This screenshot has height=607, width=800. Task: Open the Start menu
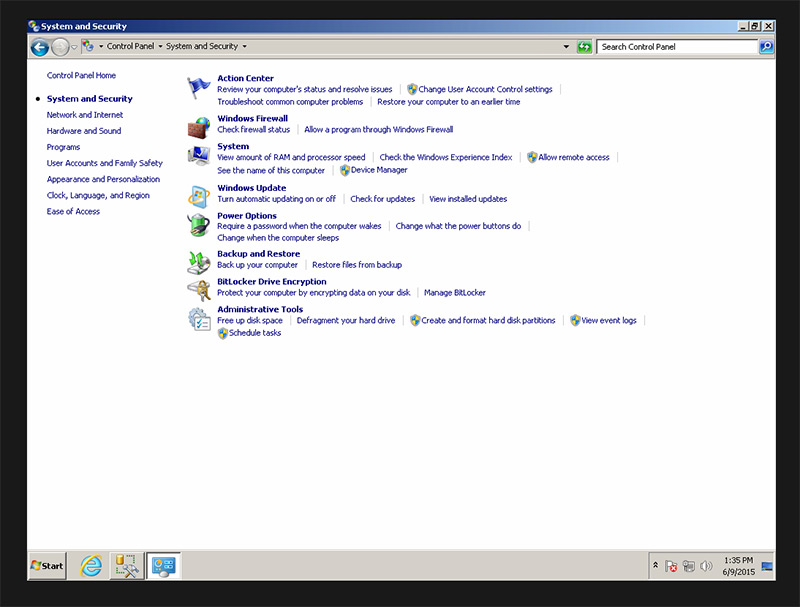pyautogui.click(x=47, y=566)
